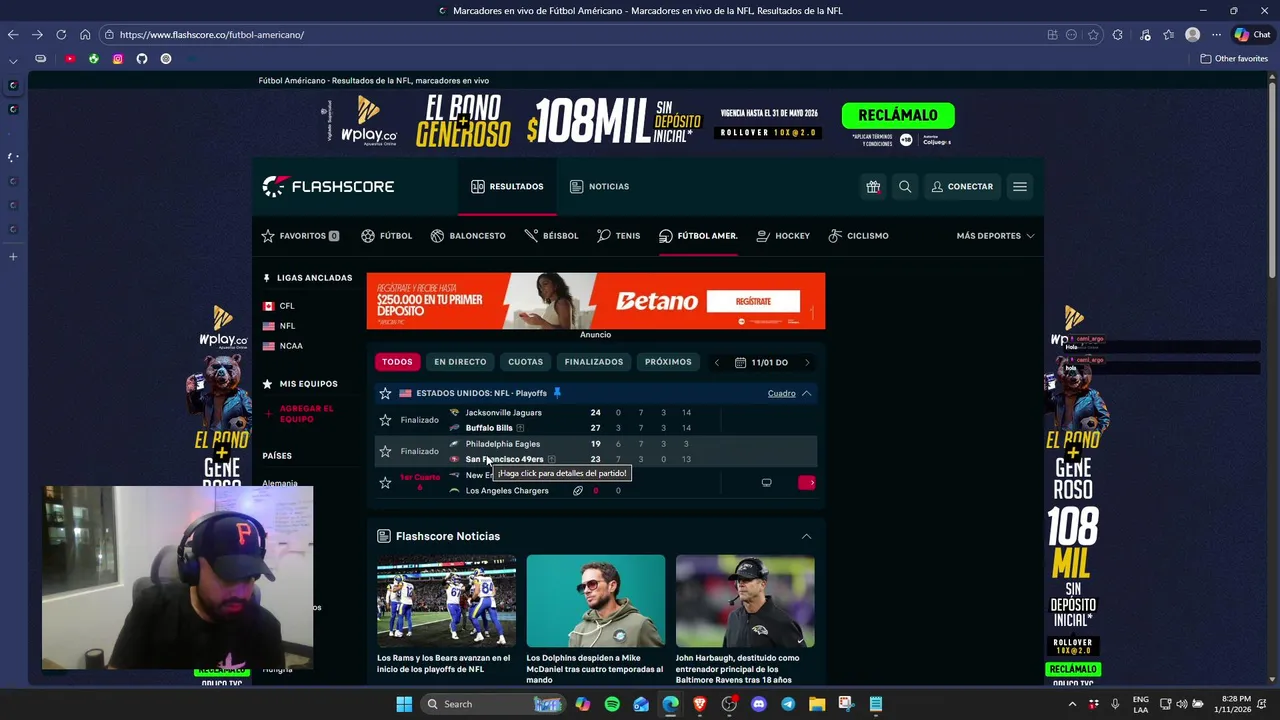The image size is (1280, 720).
Task: Star the live Chargers match
Action: [385, 483]
